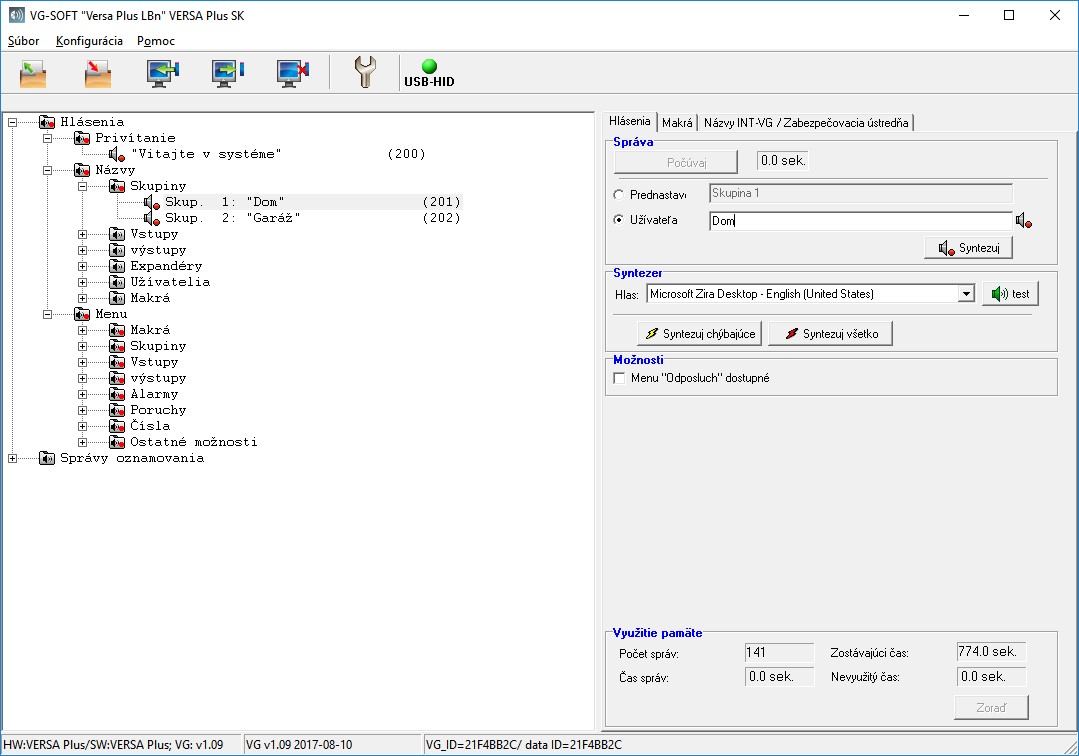This screenshot has width=1079, height=756.
Task: Click the green USB-HID status indicator
Action: click(429, 67)
